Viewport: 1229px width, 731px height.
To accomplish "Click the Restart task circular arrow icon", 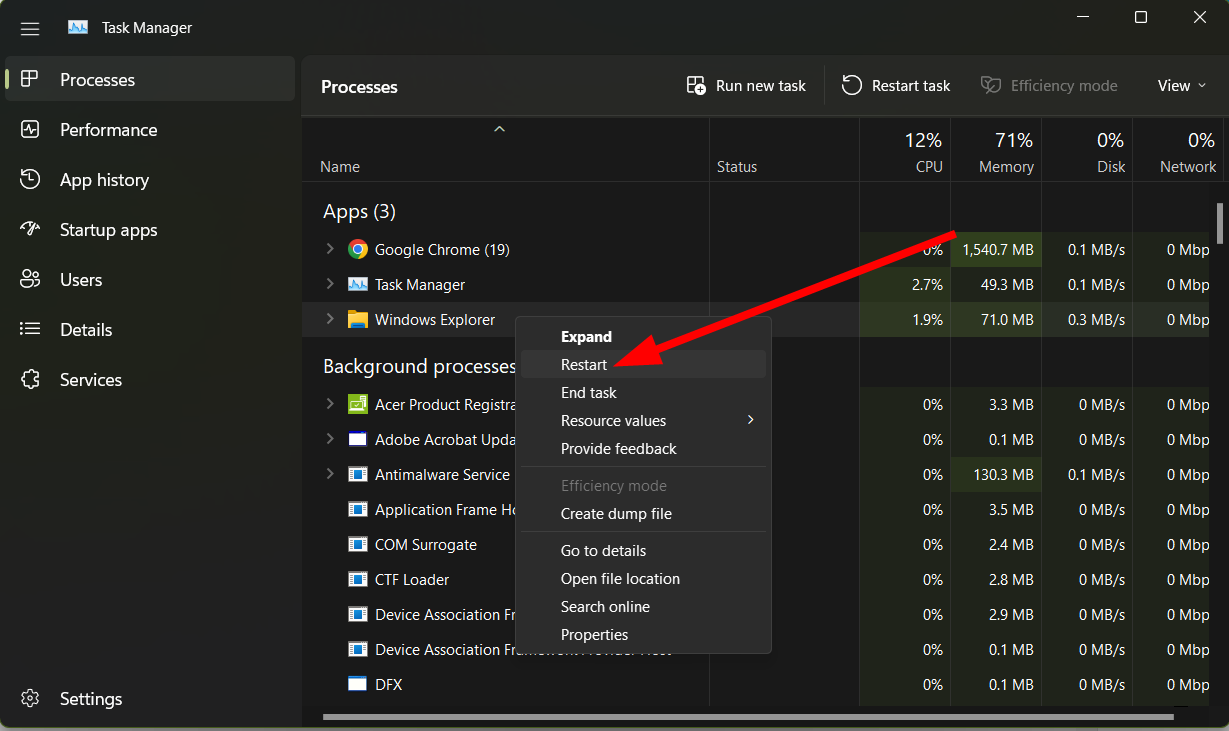I will 852,86.
